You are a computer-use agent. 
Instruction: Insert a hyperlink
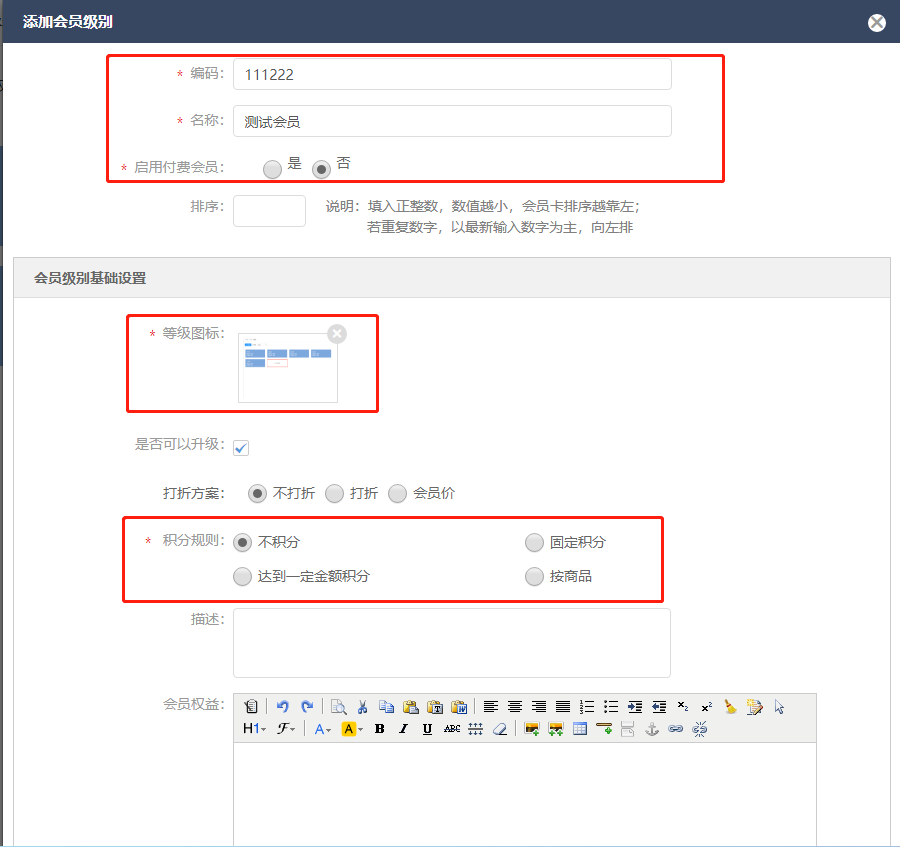click(676, 729)
